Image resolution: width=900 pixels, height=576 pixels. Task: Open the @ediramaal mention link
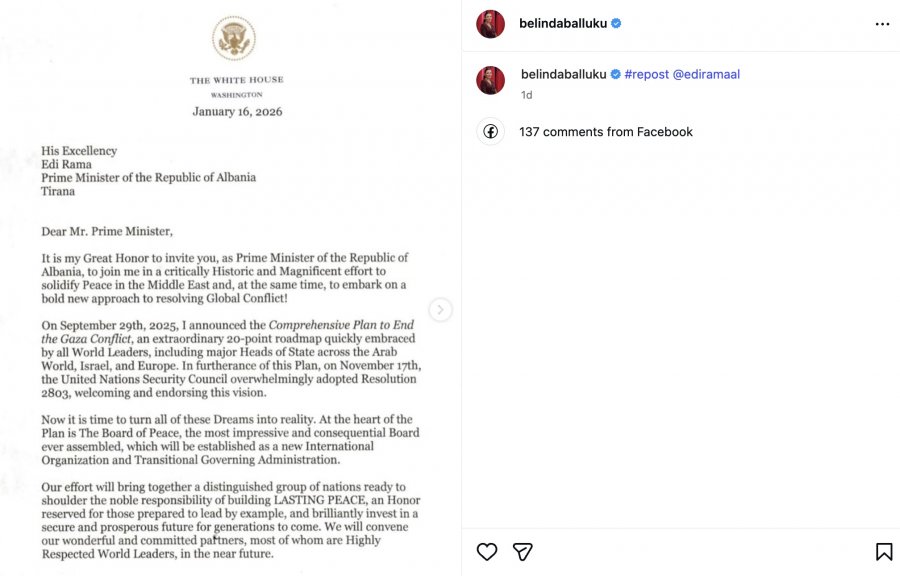coord(706,74)
